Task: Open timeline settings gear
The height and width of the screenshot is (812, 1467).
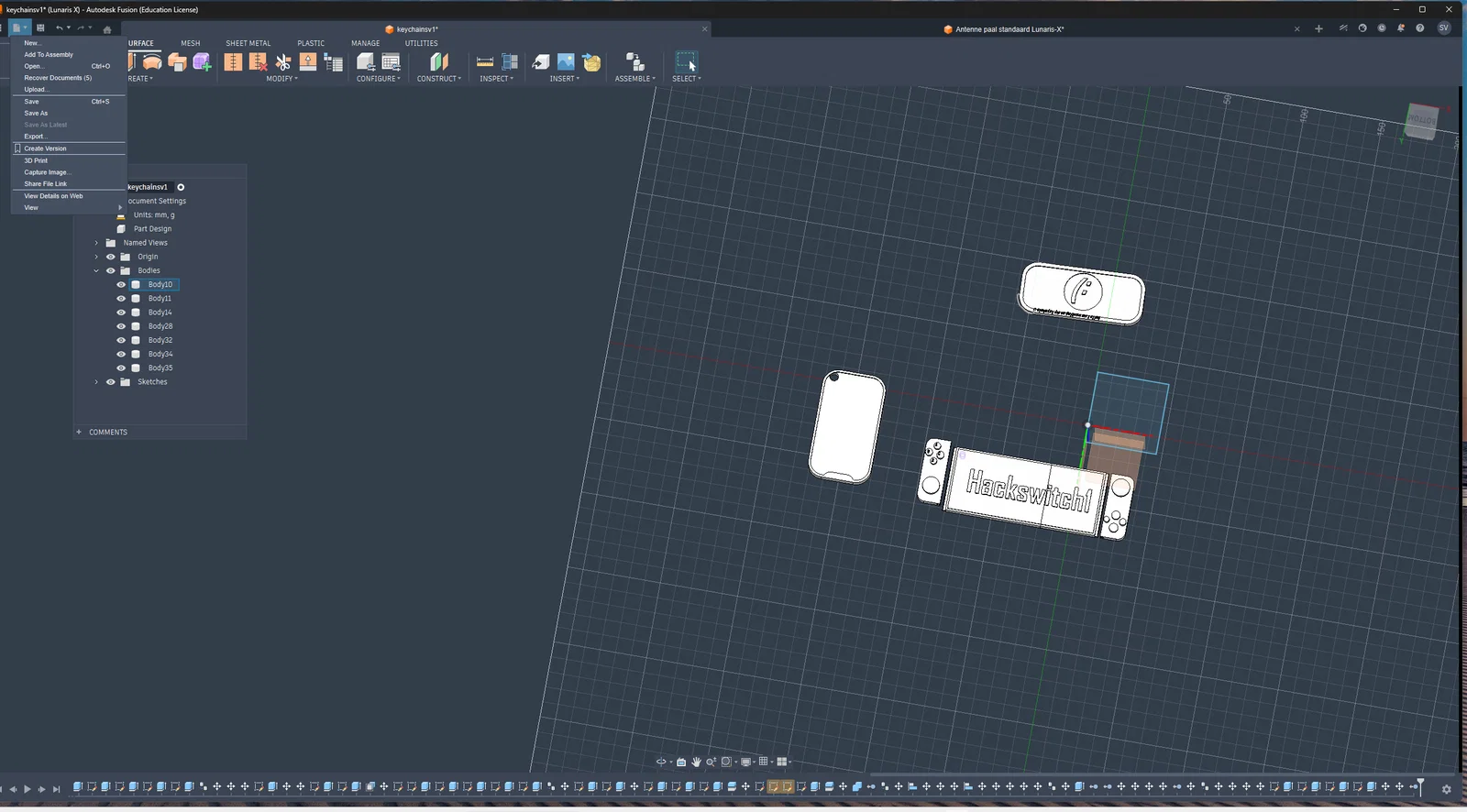Action: 1447,789
